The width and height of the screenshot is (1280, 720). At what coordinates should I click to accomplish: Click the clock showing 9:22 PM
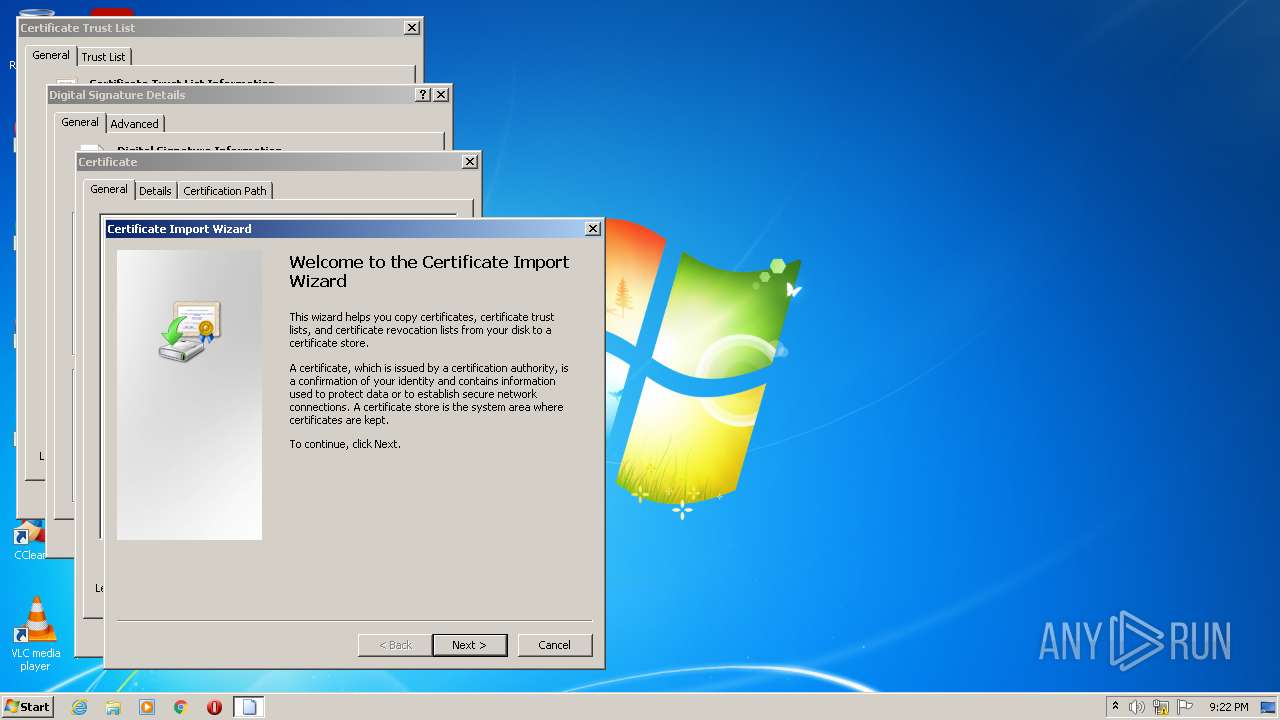(1229, 707)
